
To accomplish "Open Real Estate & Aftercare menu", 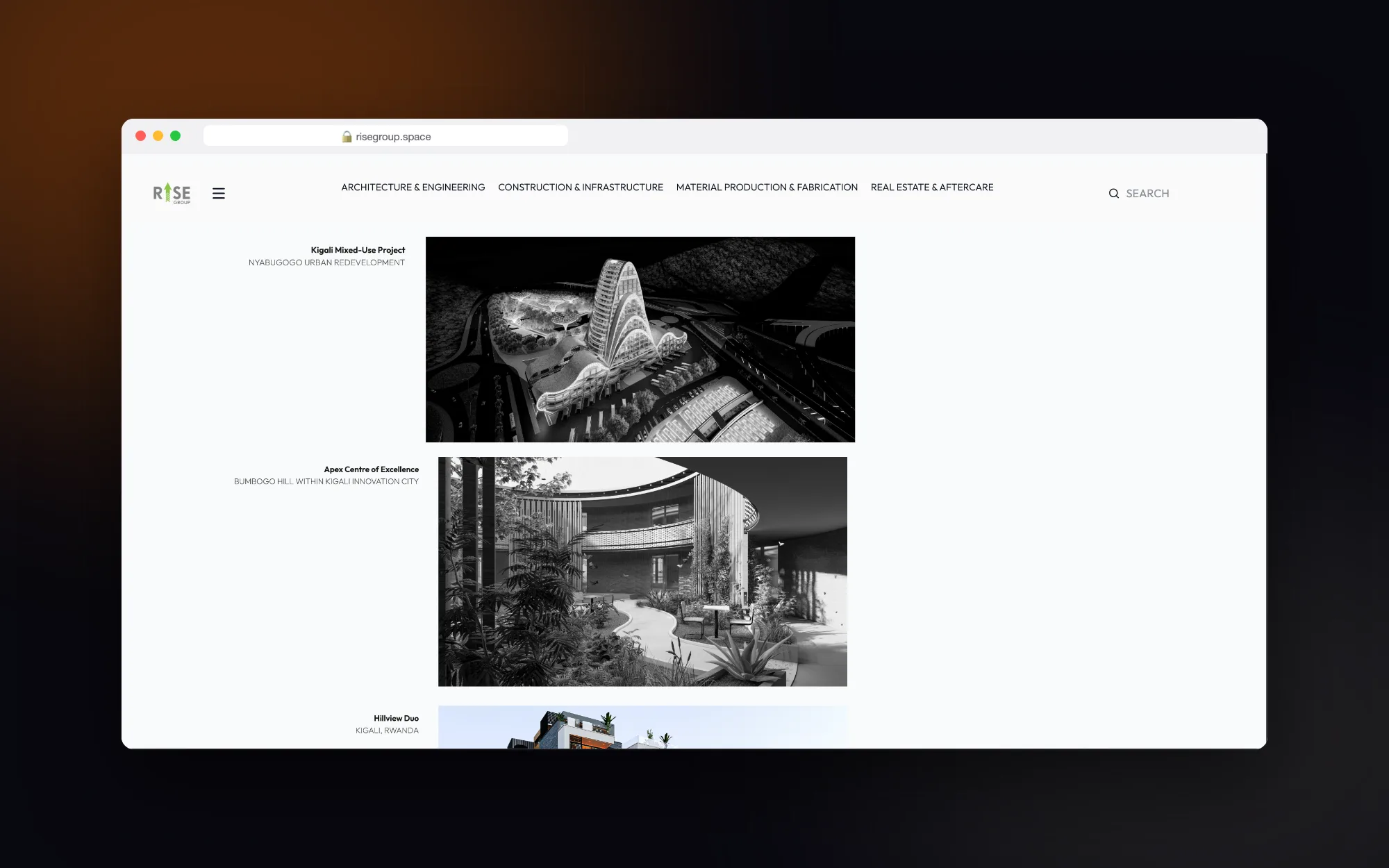I will click(932, 187).
